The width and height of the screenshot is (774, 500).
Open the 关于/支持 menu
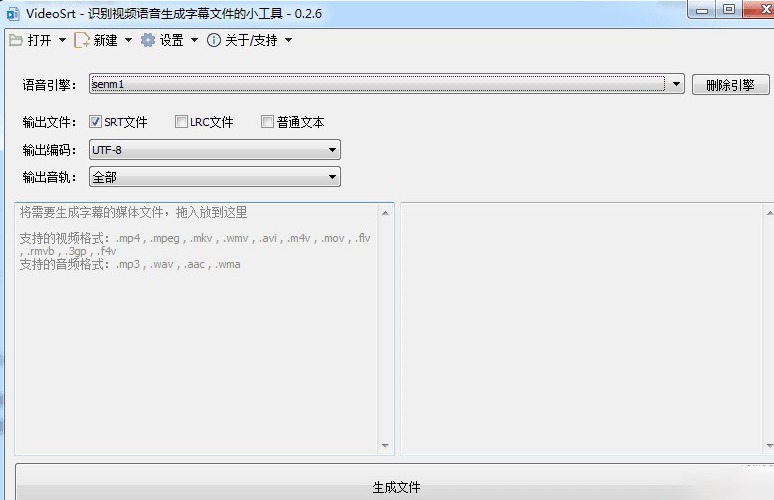point(251,40)
